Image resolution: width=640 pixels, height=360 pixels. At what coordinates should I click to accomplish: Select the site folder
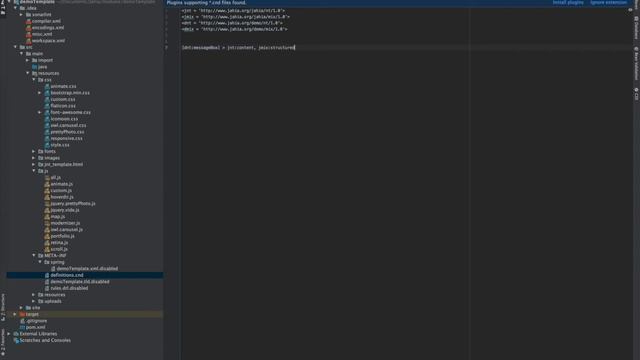36,308
